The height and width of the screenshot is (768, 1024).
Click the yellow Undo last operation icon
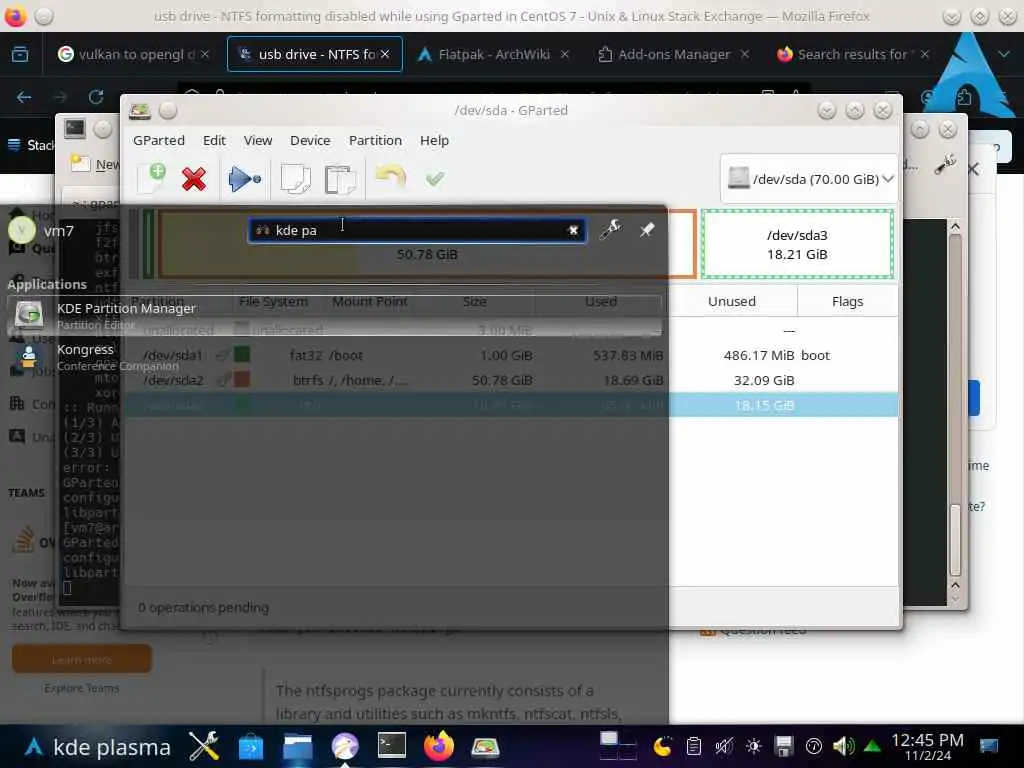click(391, 177)
